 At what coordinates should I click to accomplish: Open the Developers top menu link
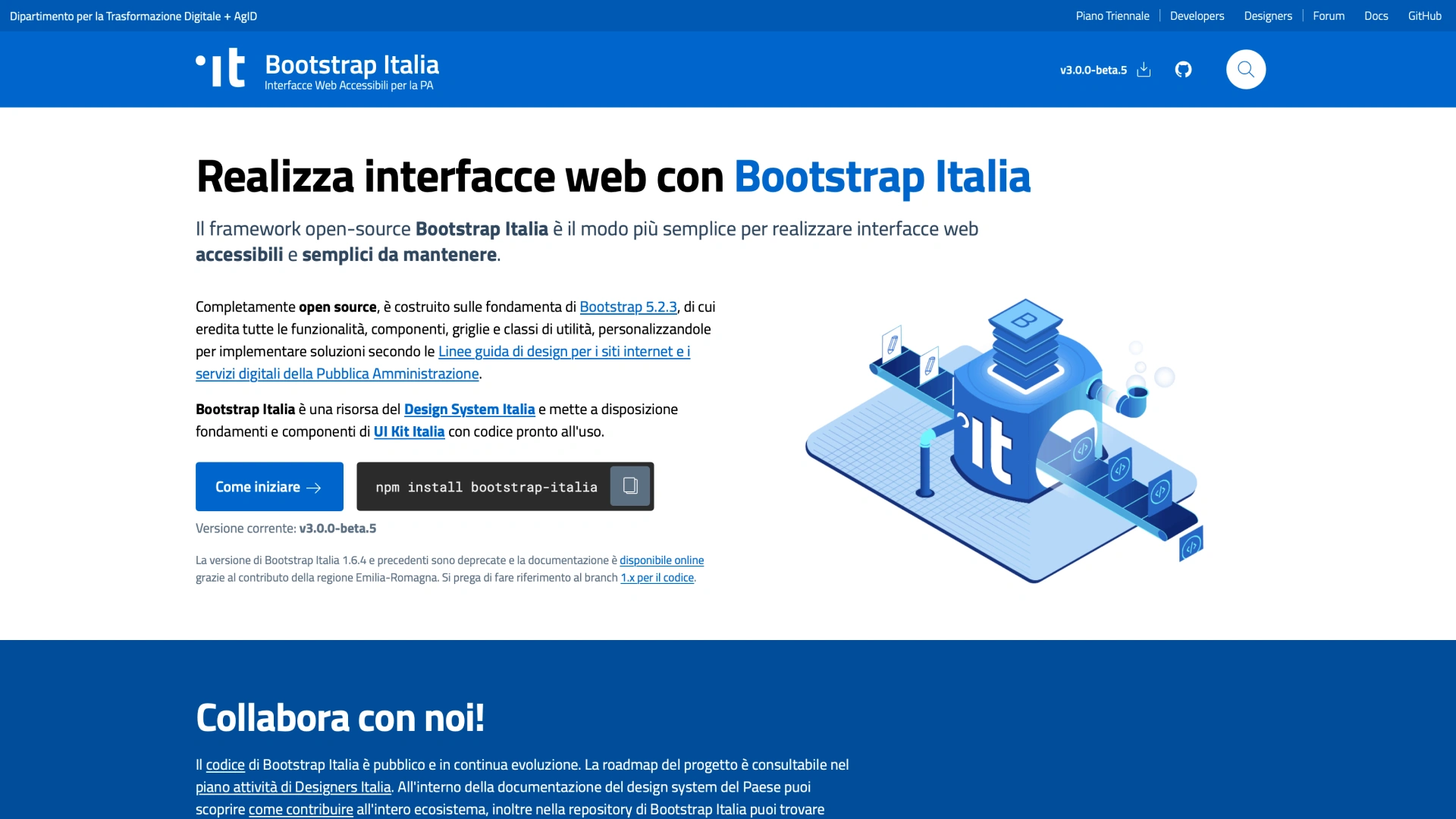click(1197, 16)
